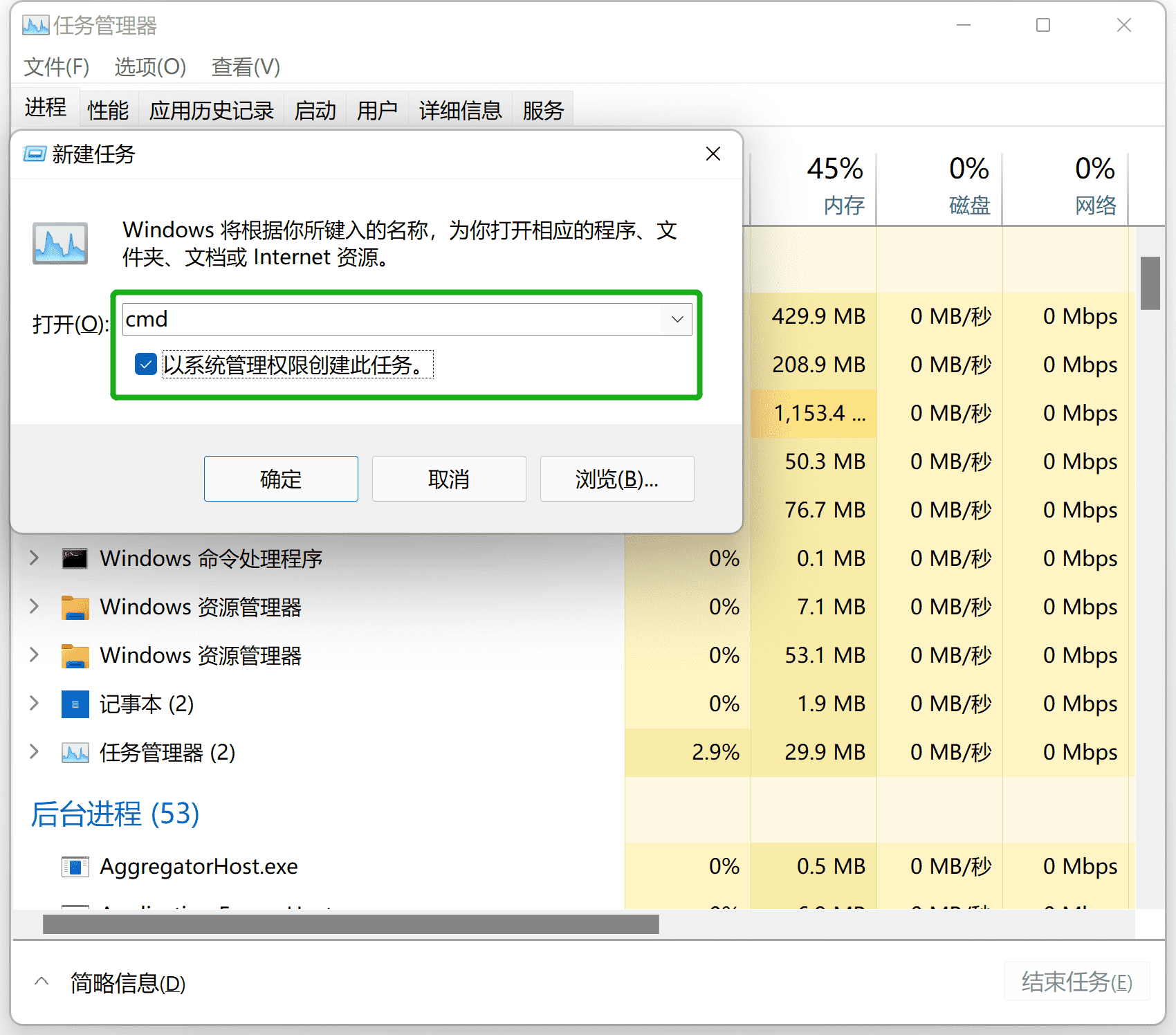The image size is (1176, 1035).
Task: Uncheck 以系统管理权限创建此任务 option
Action: click(145, 363)
